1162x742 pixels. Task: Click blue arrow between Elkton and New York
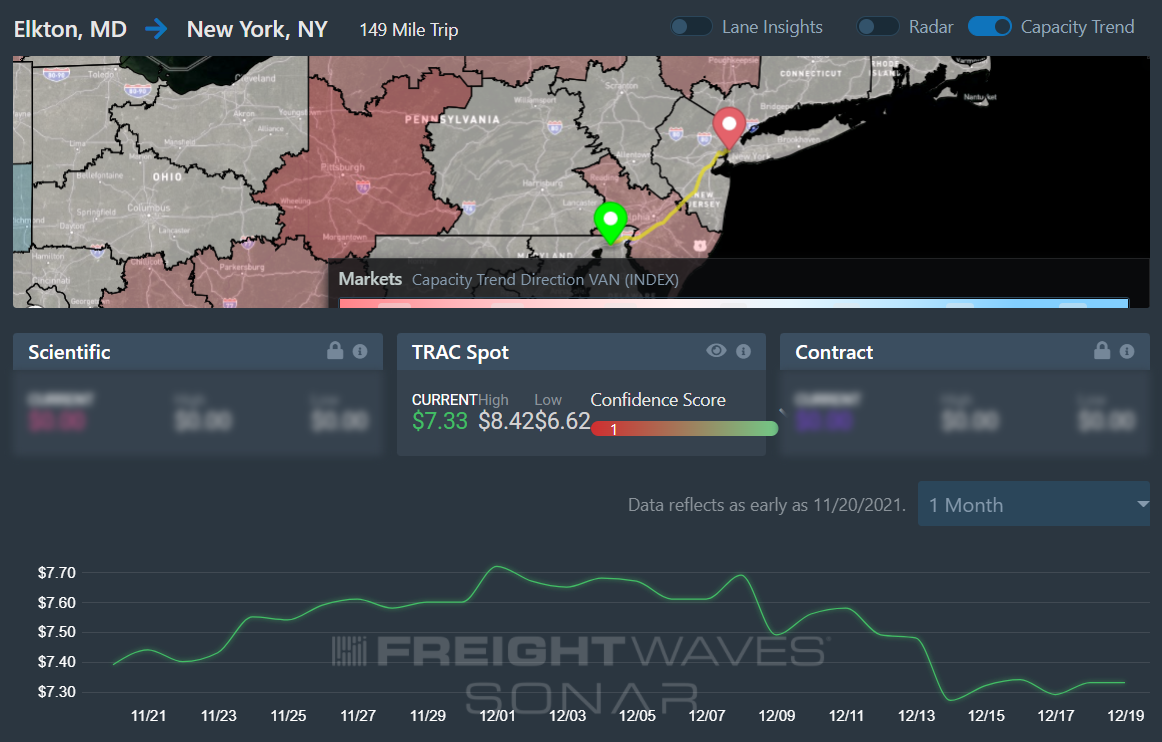[x=156, y=30]
